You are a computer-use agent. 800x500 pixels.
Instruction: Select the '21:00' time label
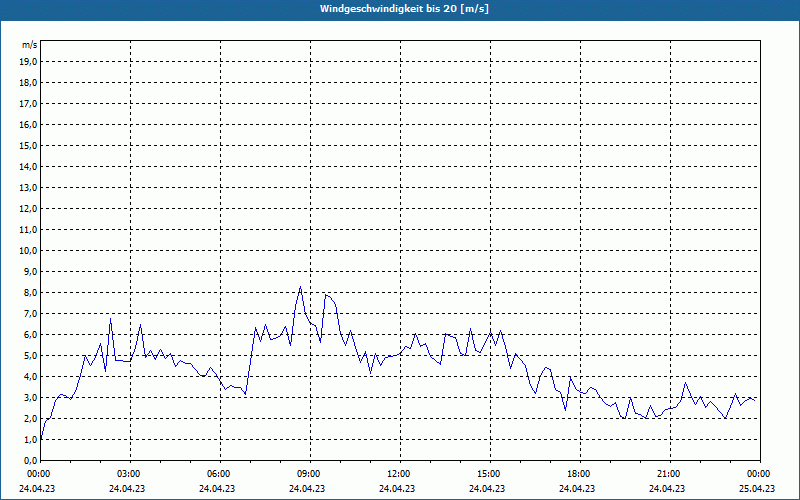[669, 474]
